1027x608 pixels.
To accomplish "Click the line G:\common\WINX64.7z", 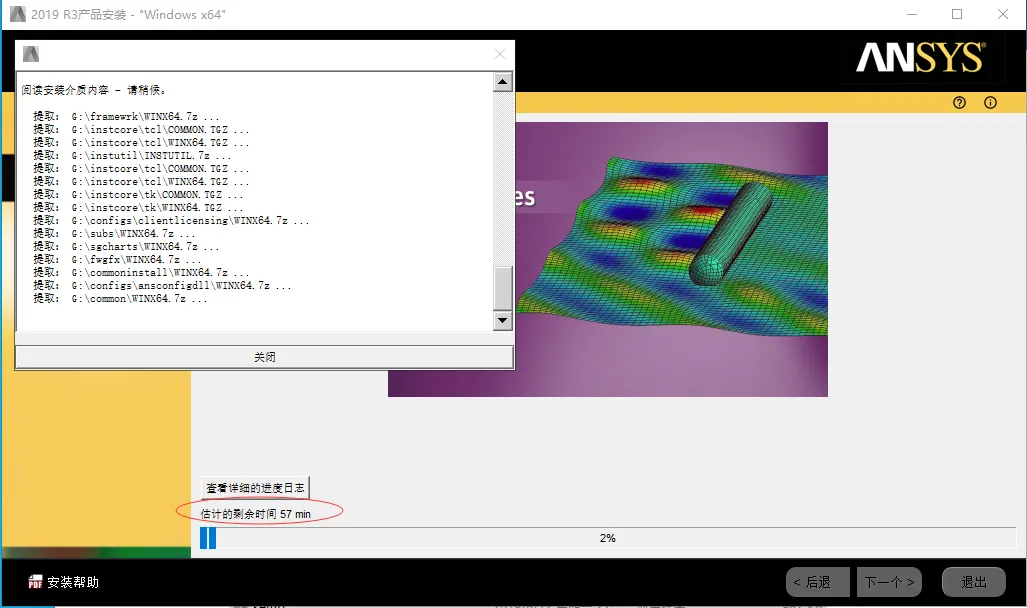I will pos(121,298).
